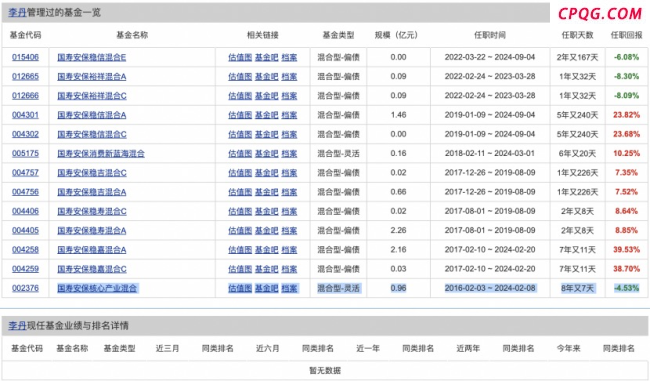Click the 近三月 column header

[167, 349]
